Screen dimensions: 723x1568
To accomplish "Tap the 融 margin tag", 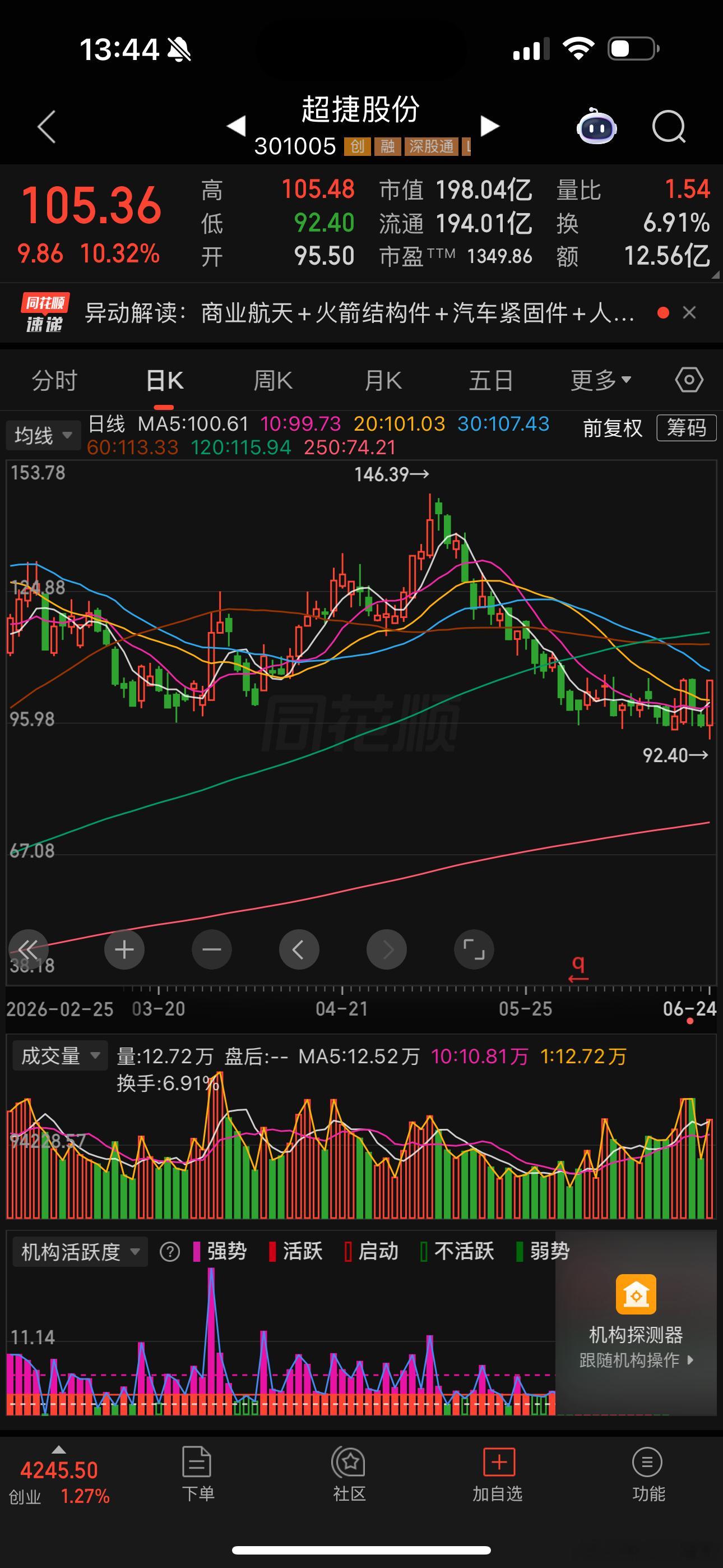I will click(x=388, y=146).
